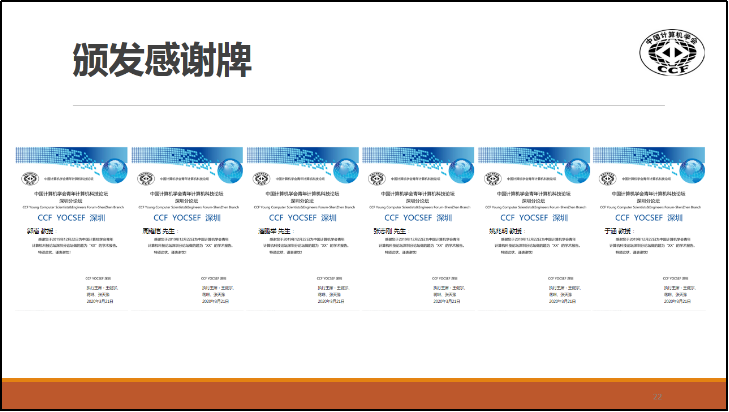Open the rightmost certificate thumbnail
This screenshot has width=729, height=412.
(649, 228)
